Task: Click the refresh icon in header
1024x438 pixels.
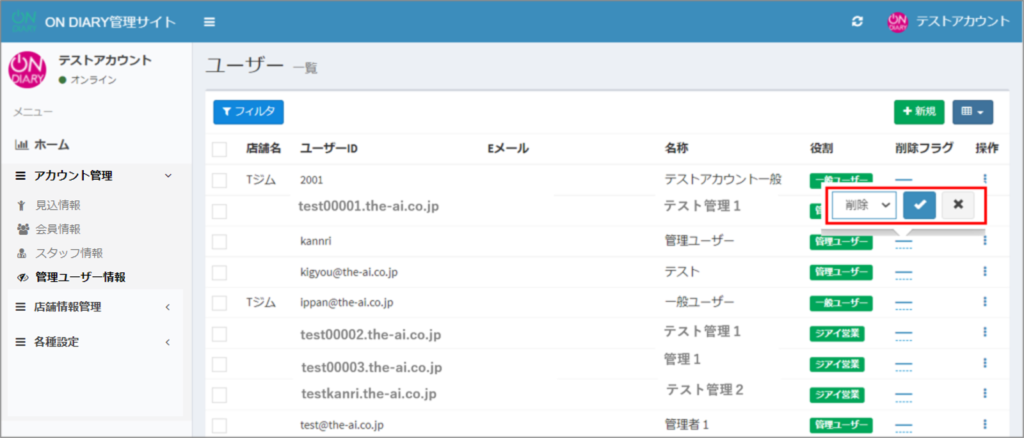Action: [857, 21]
